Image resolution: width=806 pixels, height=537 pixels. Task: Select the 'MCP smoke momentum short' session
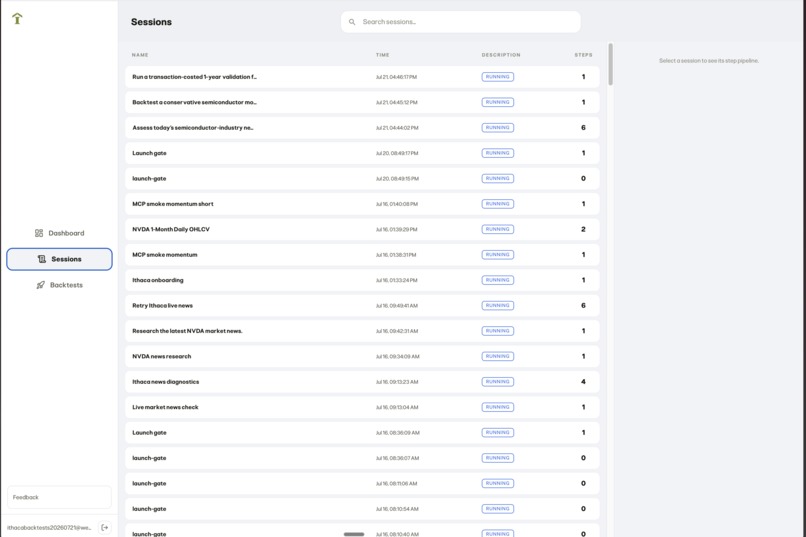362,204
